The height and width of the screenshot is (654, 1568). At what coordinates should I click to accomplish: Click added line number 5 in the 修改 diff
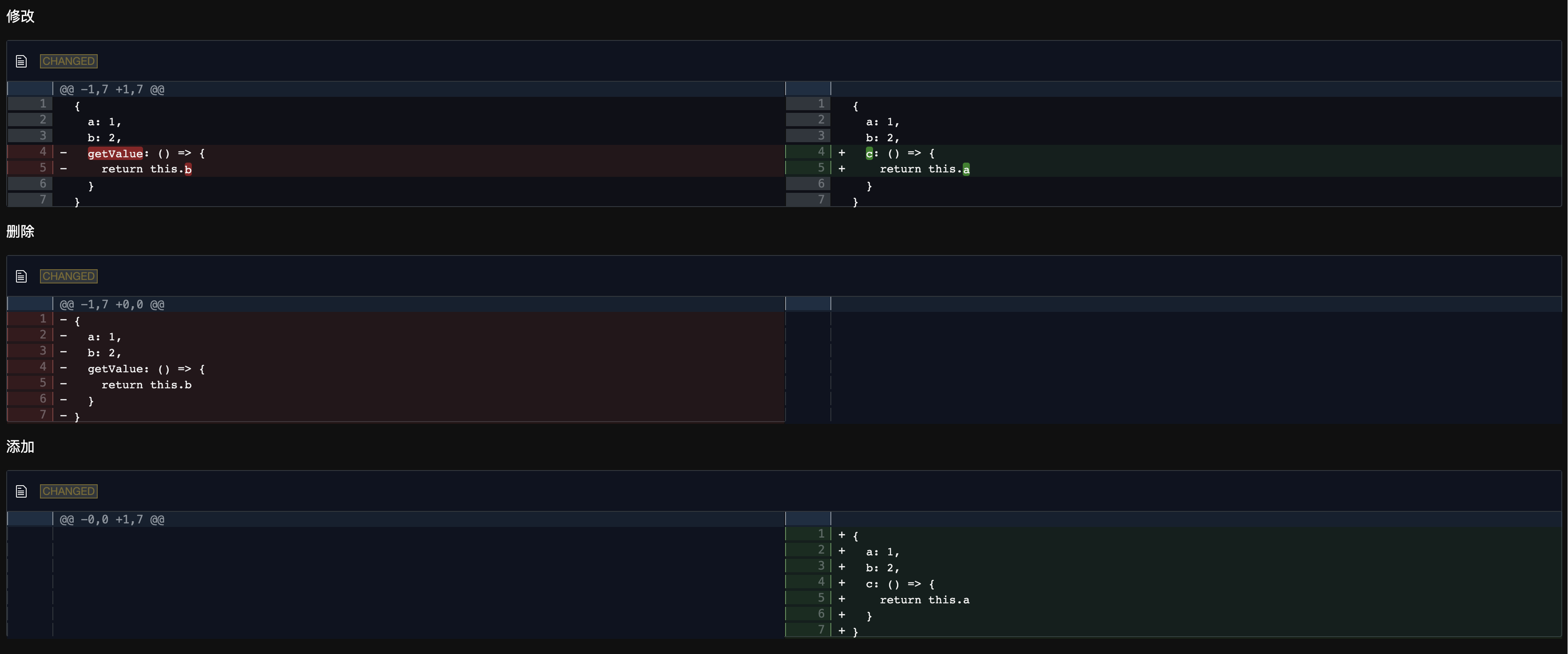pyautogui.click(x=821, y=167)
